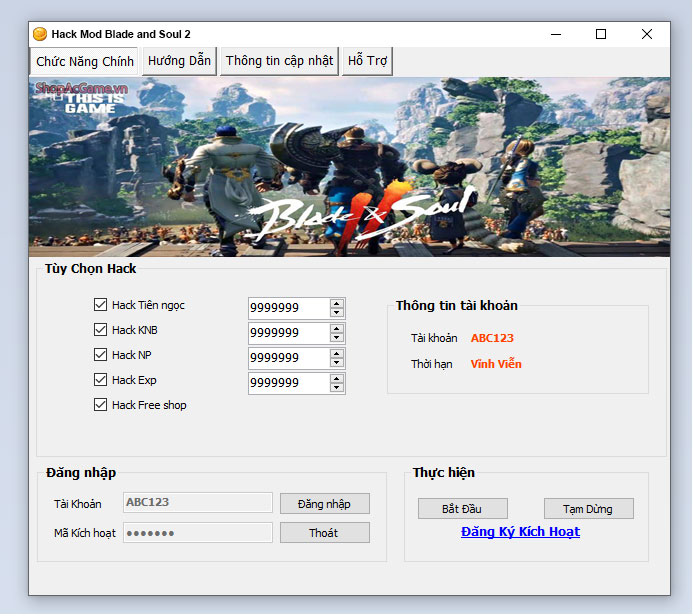Close the Hack Mod Blade and Soul window
The image size is (693, 616).
pos(647,34)
